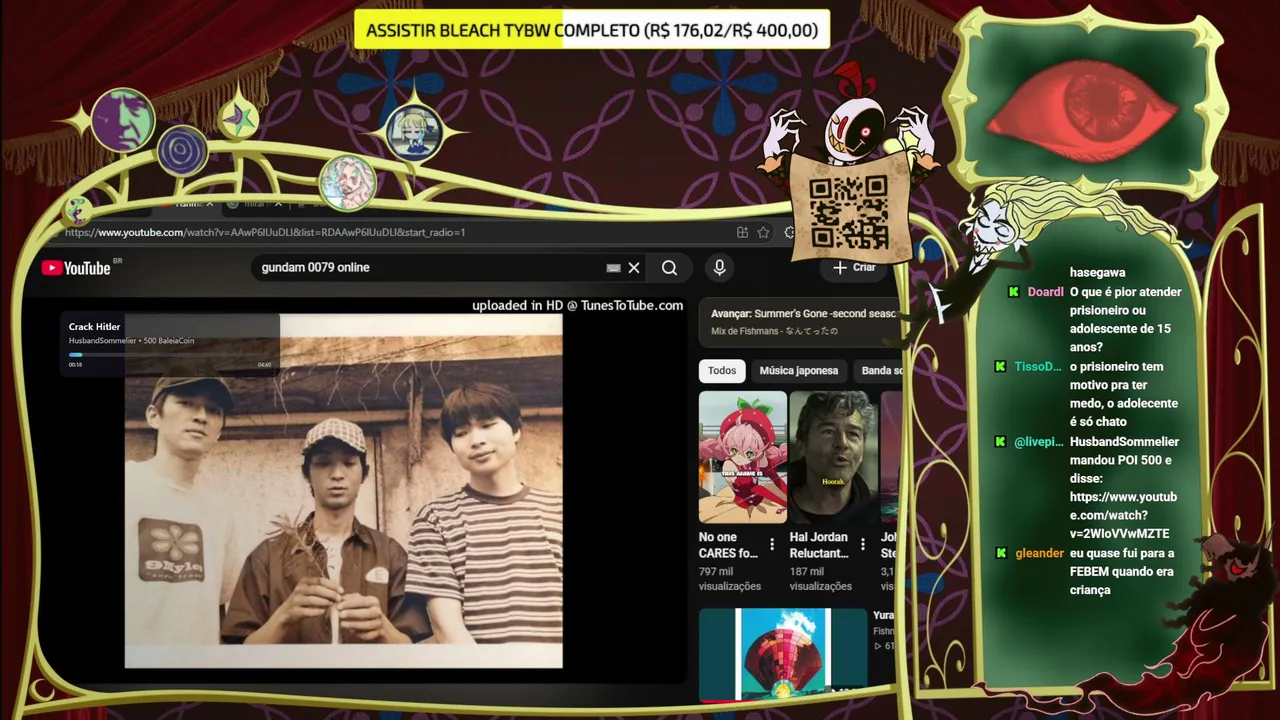Click the "797 mil visualizações" view count
This screenshot has height=720, width=1280.
[x=730, y=579]
